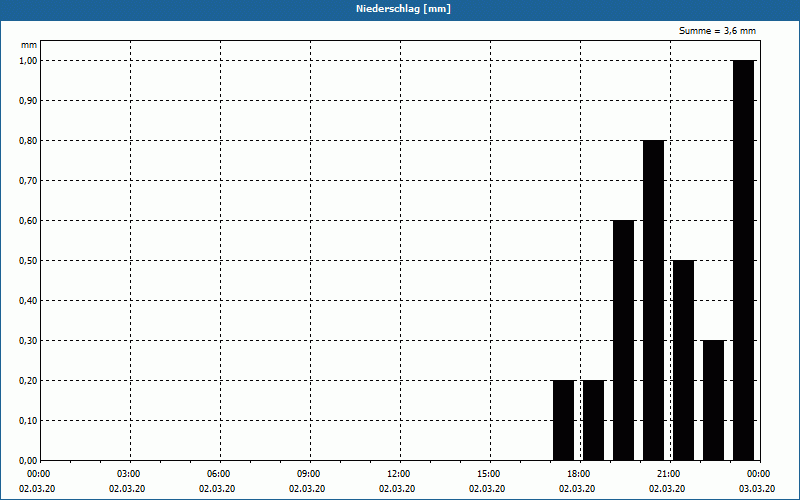Click the 06:00 time axis label

pyautogui.click(x=220, y=474)
